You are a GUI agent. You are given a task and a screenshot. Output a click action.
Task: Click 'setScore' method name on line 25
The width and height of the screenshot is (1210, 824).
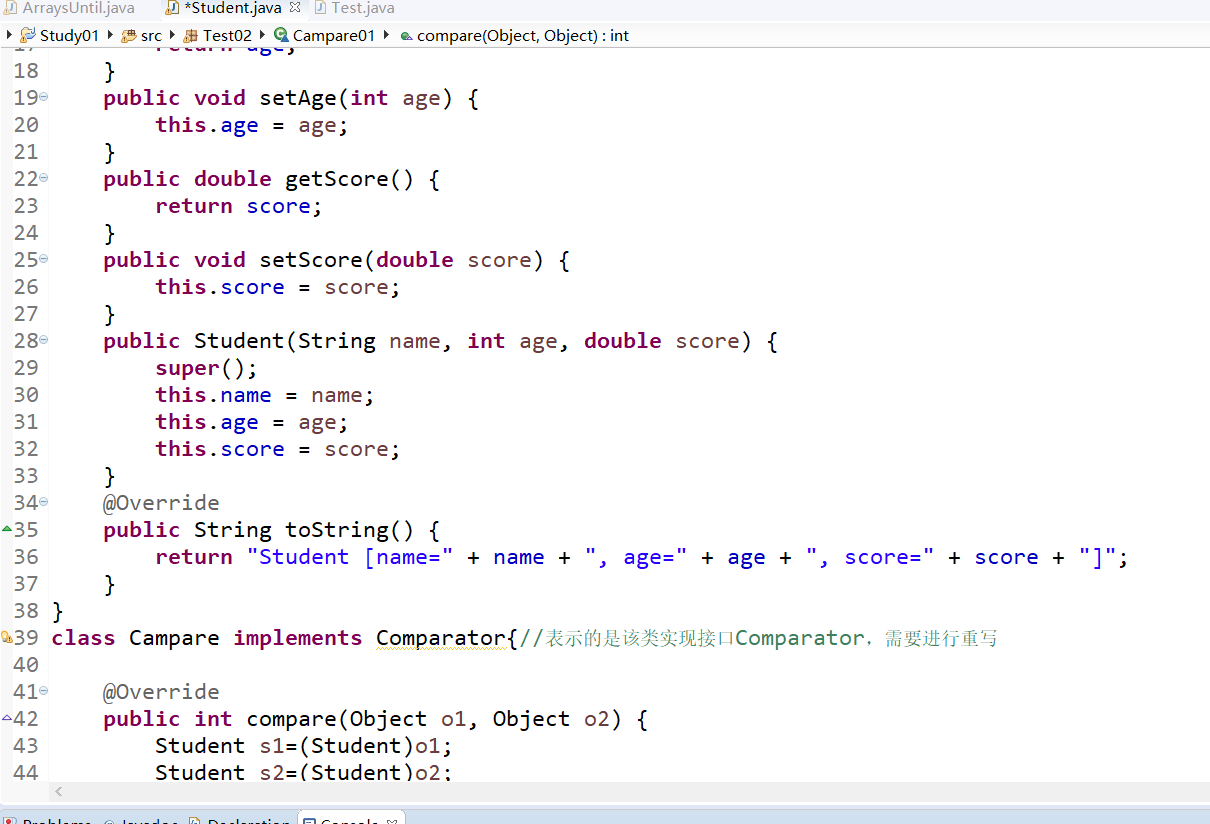311,260
